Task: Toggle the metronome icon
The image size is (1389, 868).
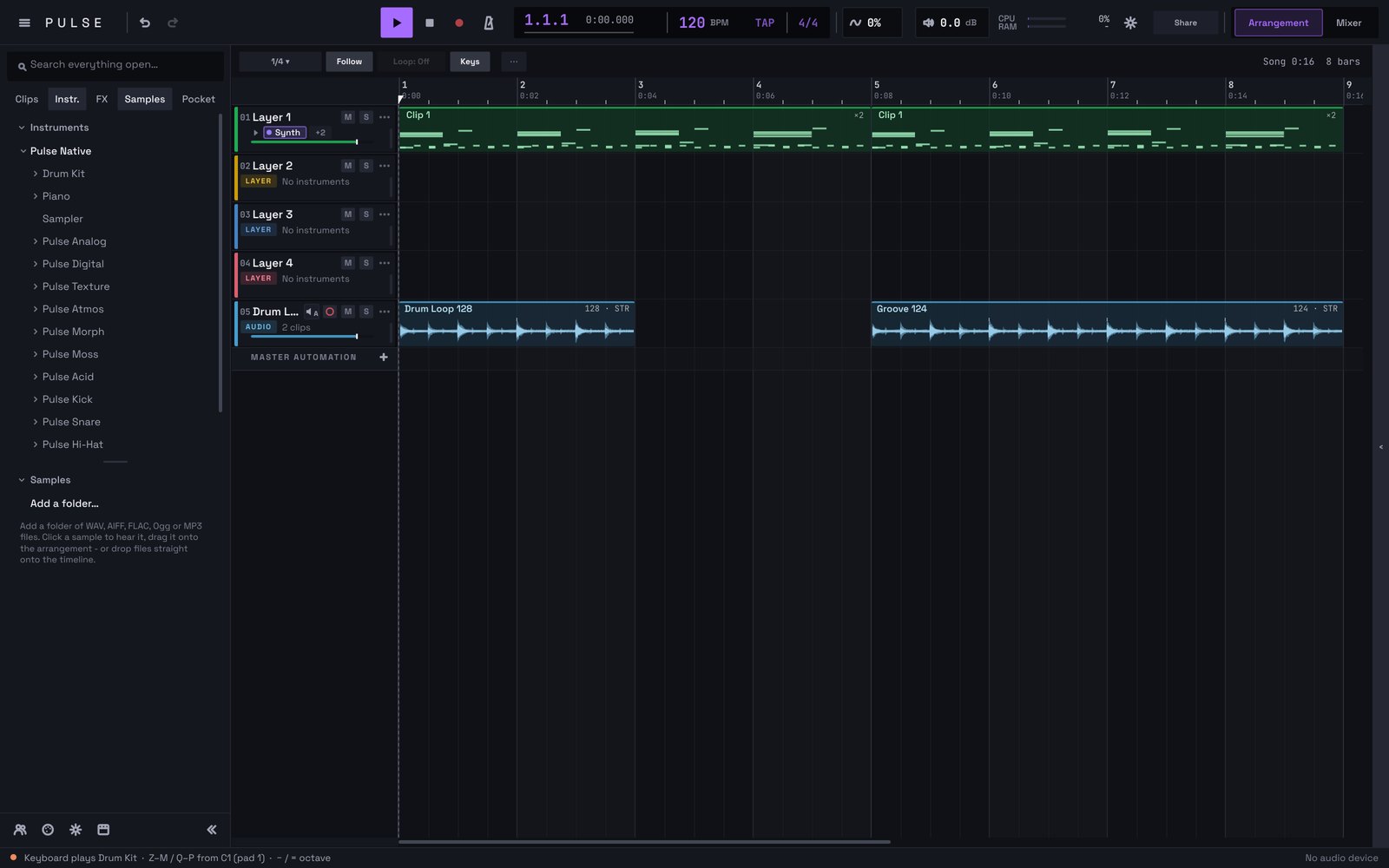Action: point(489,23)
